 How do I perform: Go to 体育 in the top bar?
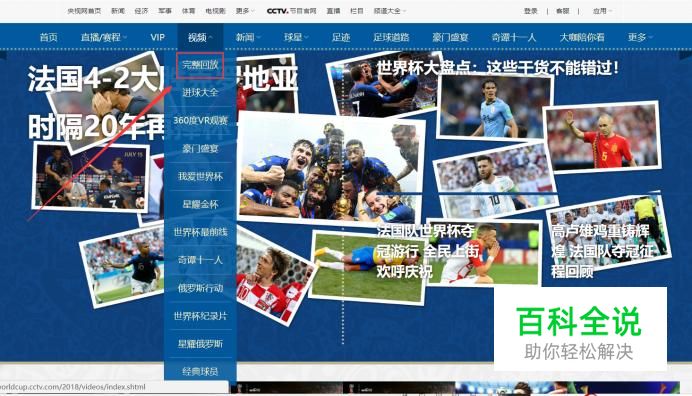(188, 11)
